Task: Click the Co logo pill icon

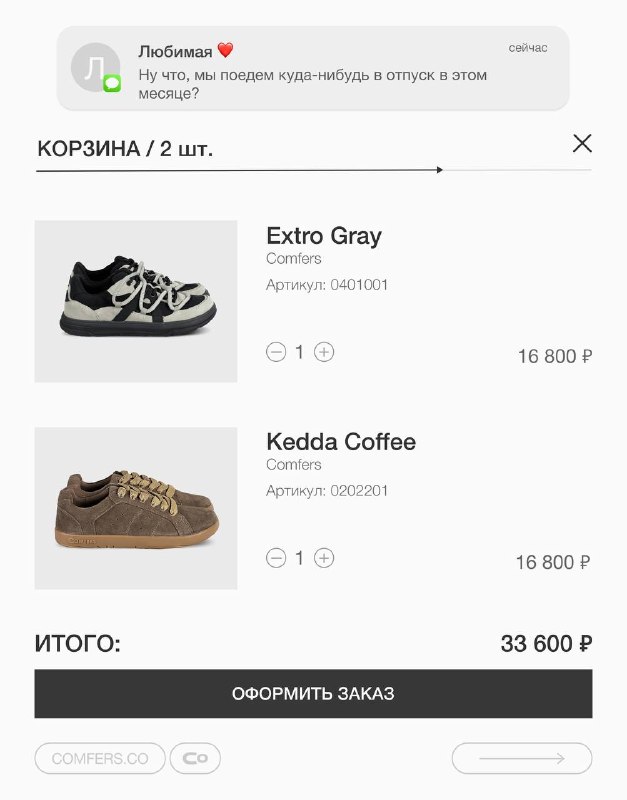Action: 195,758
